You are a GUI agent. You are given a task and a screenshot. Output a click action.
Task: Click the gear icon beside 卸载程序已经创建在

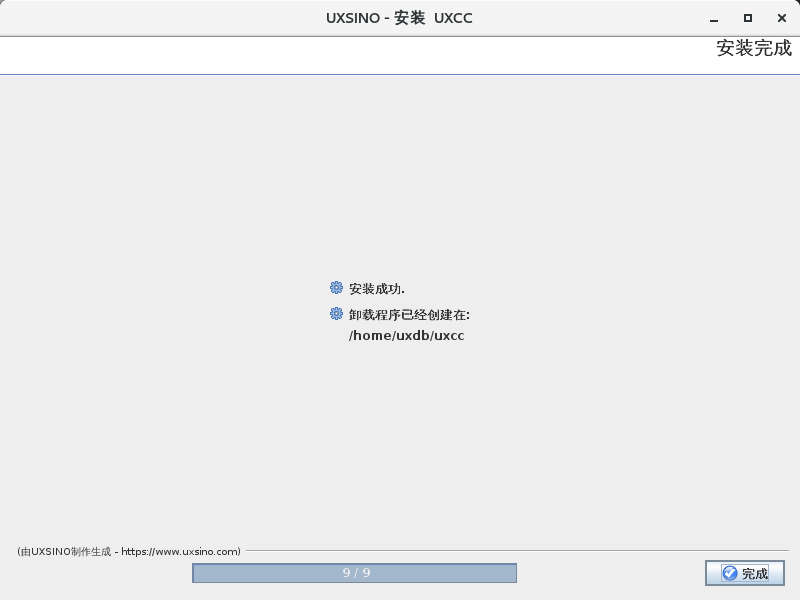pos(336,314)
